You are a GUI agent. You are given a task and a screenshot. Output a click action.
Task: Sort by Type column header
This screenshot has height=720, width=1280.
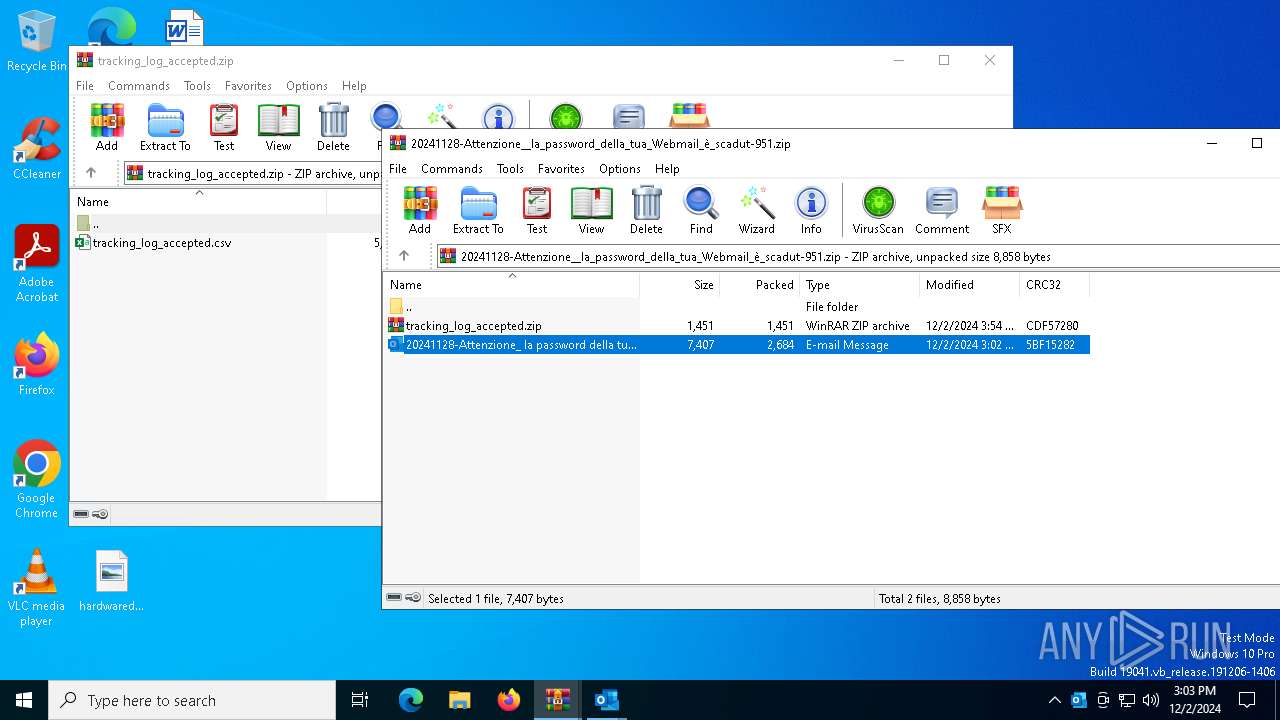(859, 285)
